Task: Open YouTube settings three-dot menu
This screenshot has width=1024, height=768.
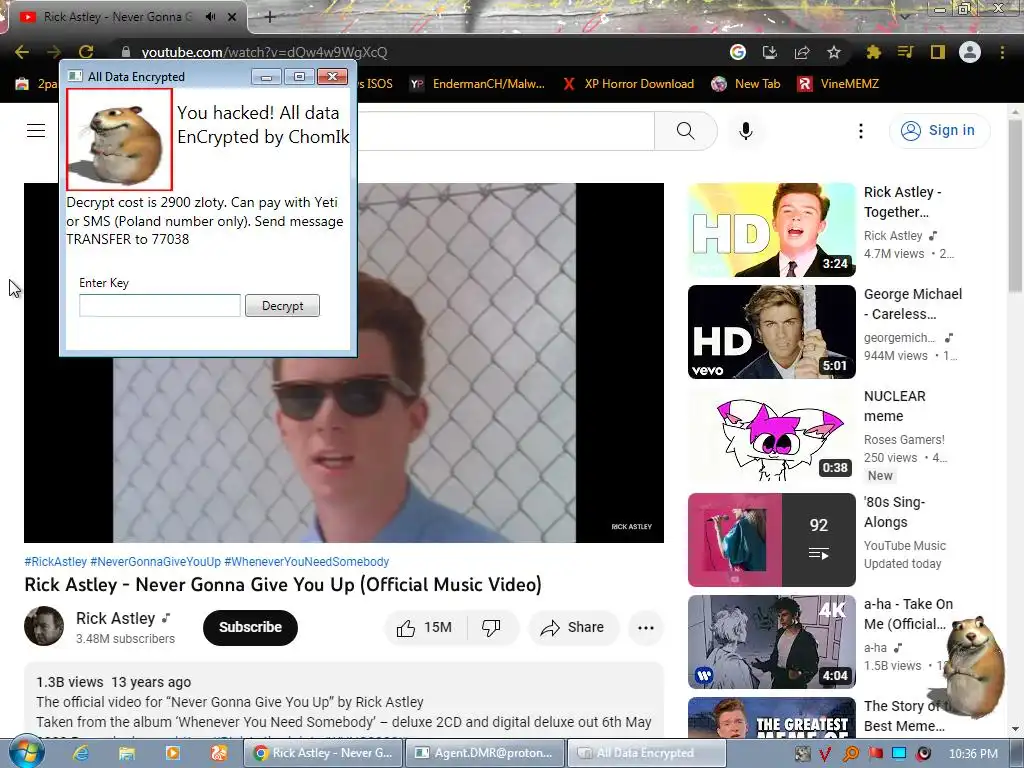Action: coord(861,131)
